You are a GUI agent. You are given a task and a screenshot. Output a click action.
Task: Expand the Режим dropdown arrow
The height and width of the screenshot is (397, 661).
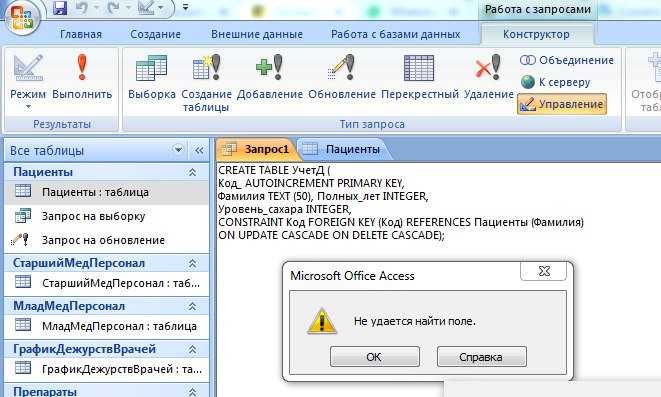point(28,106)
